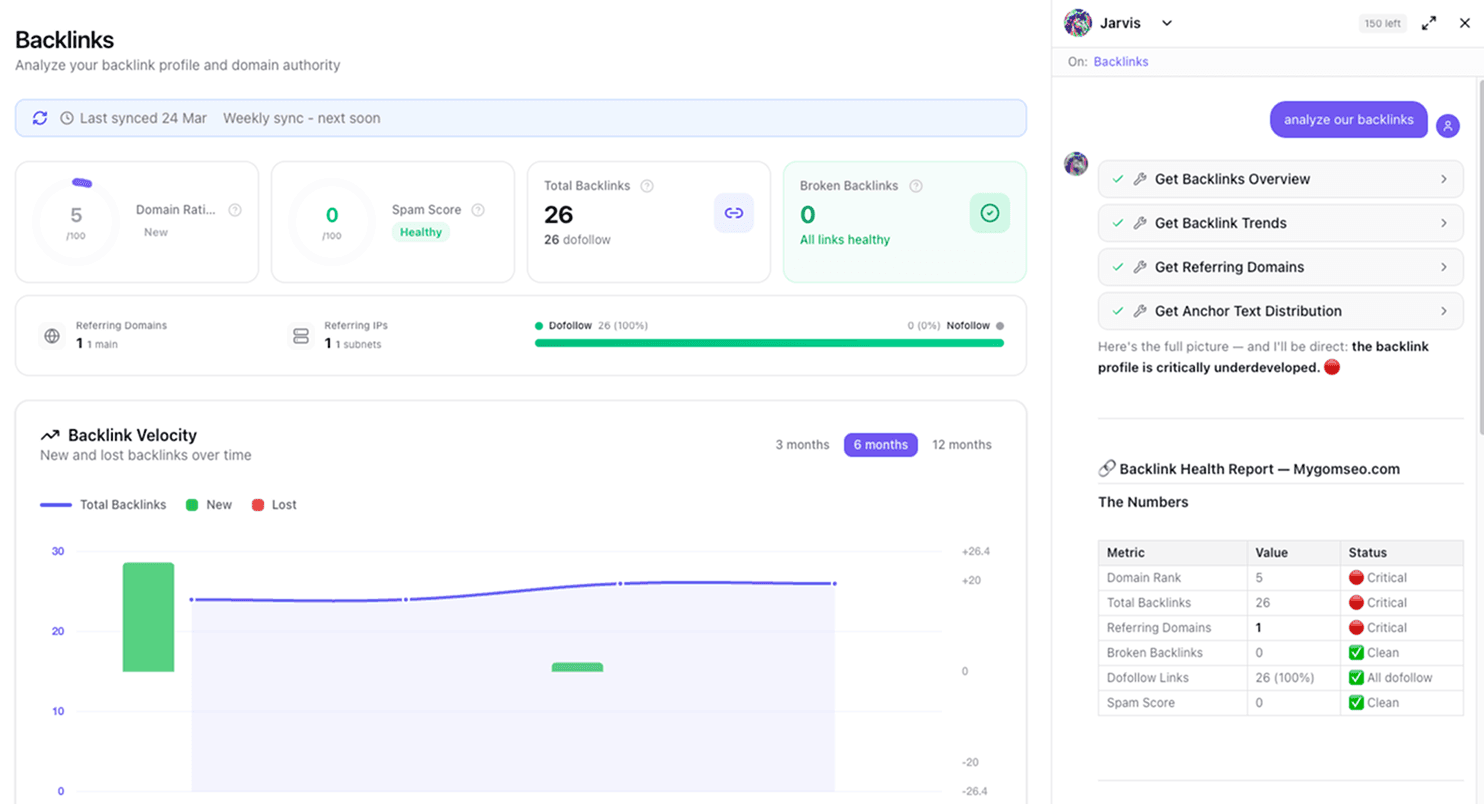Switch to the 3 months view
Viewport: 1484px width, 804px height.
pyautogui.click(x=802, y=444)
